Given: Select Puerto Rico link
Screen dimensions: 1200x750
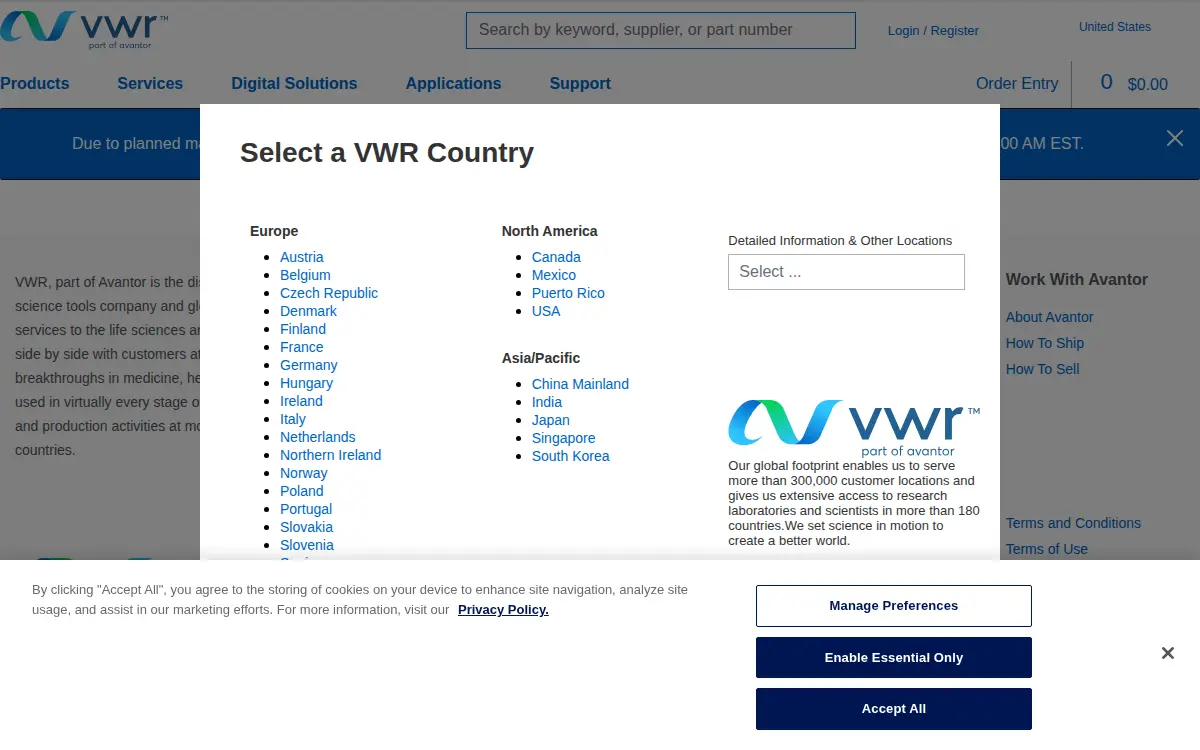Looking at the screenshot, I should click(x=568, y=293).
